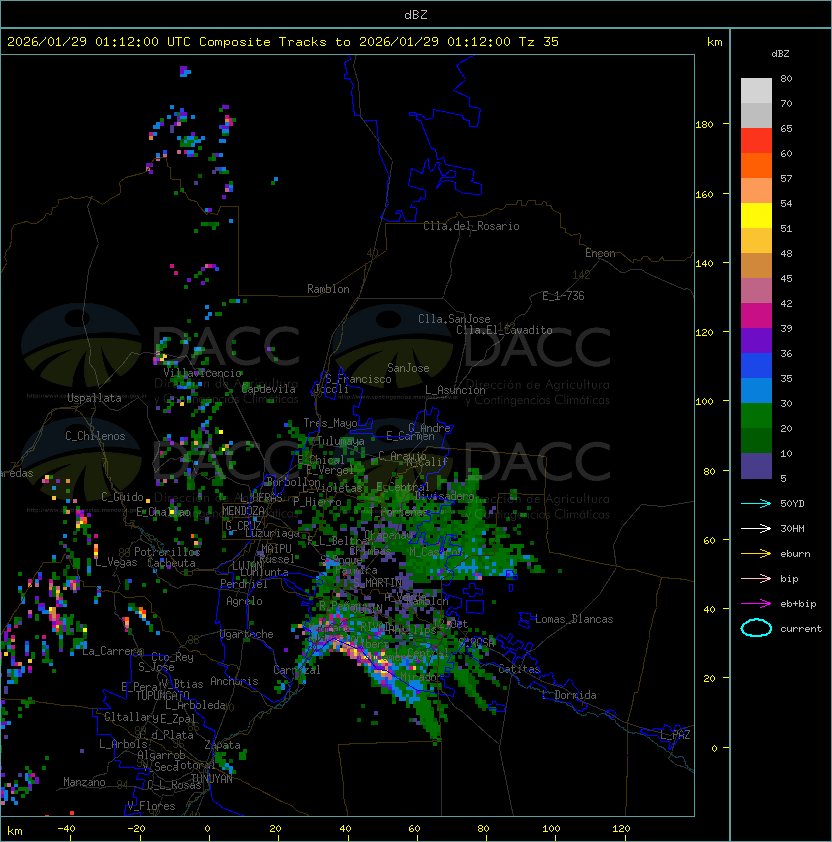
Task: Click the Lomas_Blancas map label
Action: [x=574, y=619]
